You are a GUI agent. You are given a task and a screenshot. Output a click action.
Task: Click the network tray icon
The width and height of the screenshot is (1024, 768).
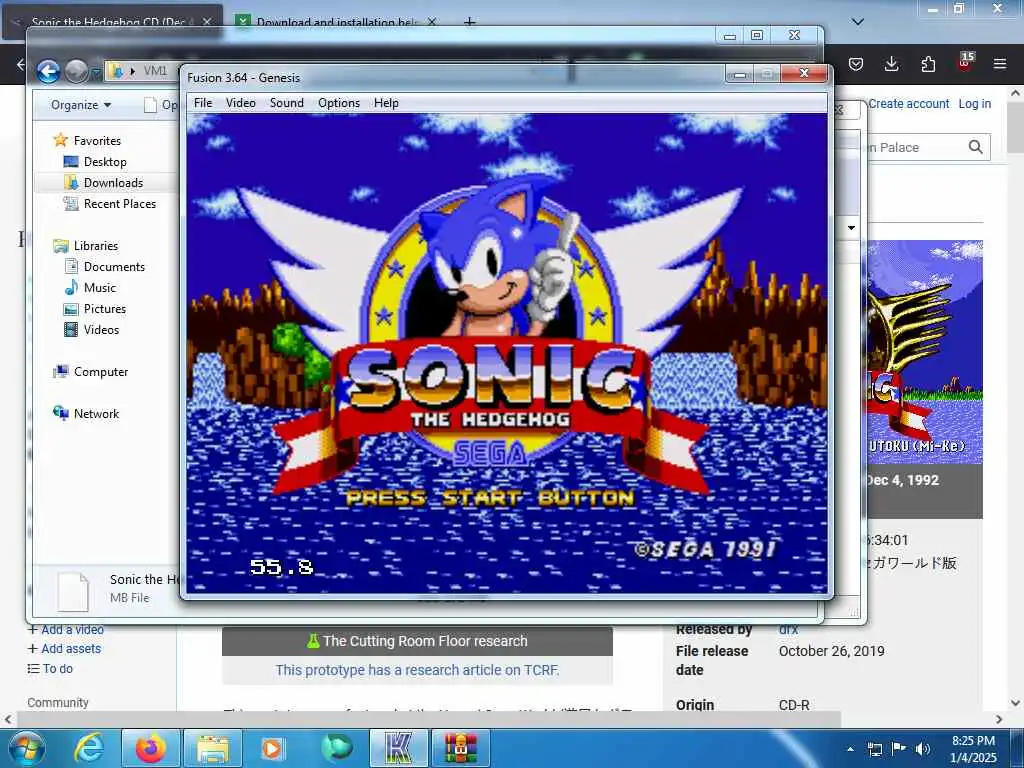tap(874, 749)
